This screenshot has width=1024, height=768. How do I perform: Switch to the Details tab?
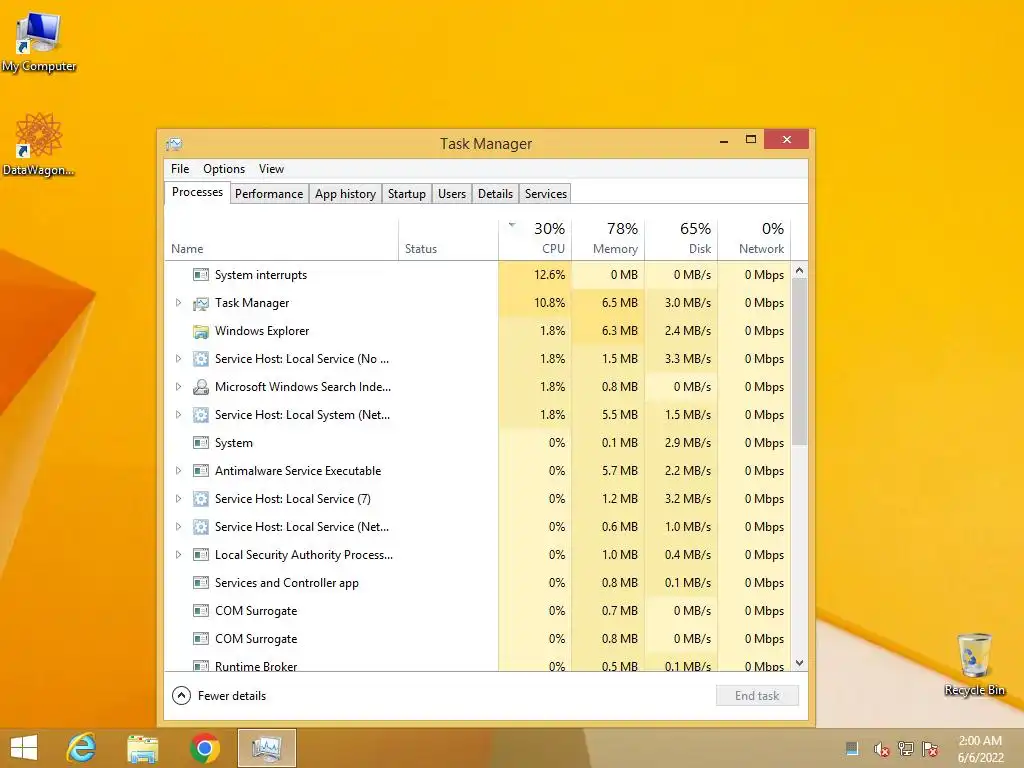pyautogui.click(x=495, y=194)
